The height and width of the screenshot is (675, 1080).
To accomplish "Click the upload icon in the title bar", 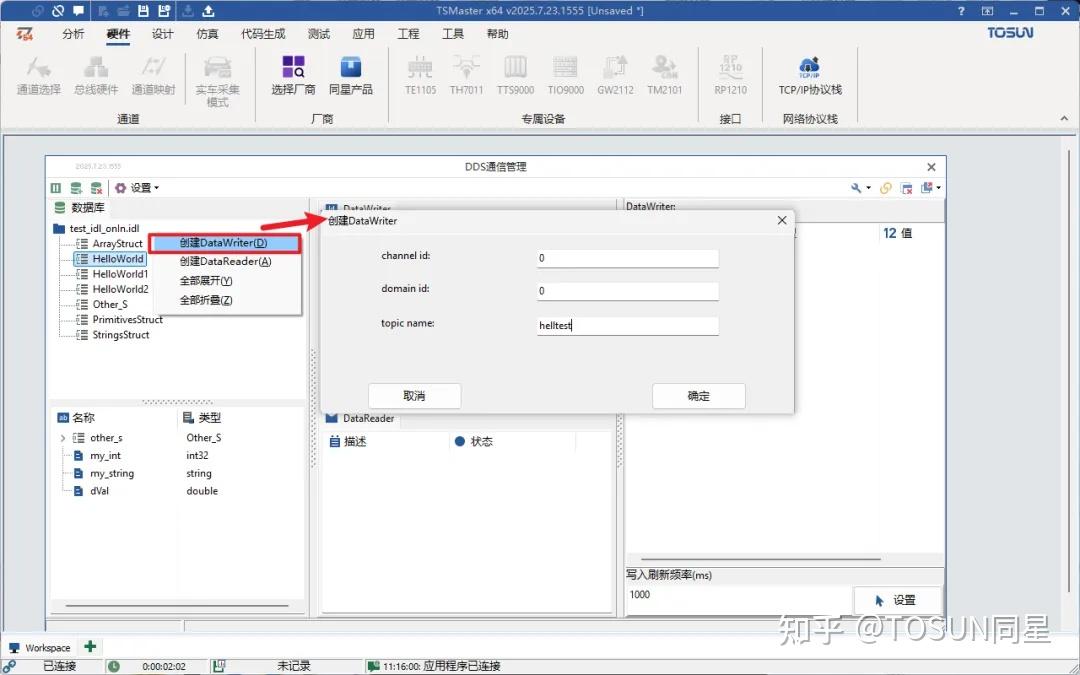I will [208, 10].
